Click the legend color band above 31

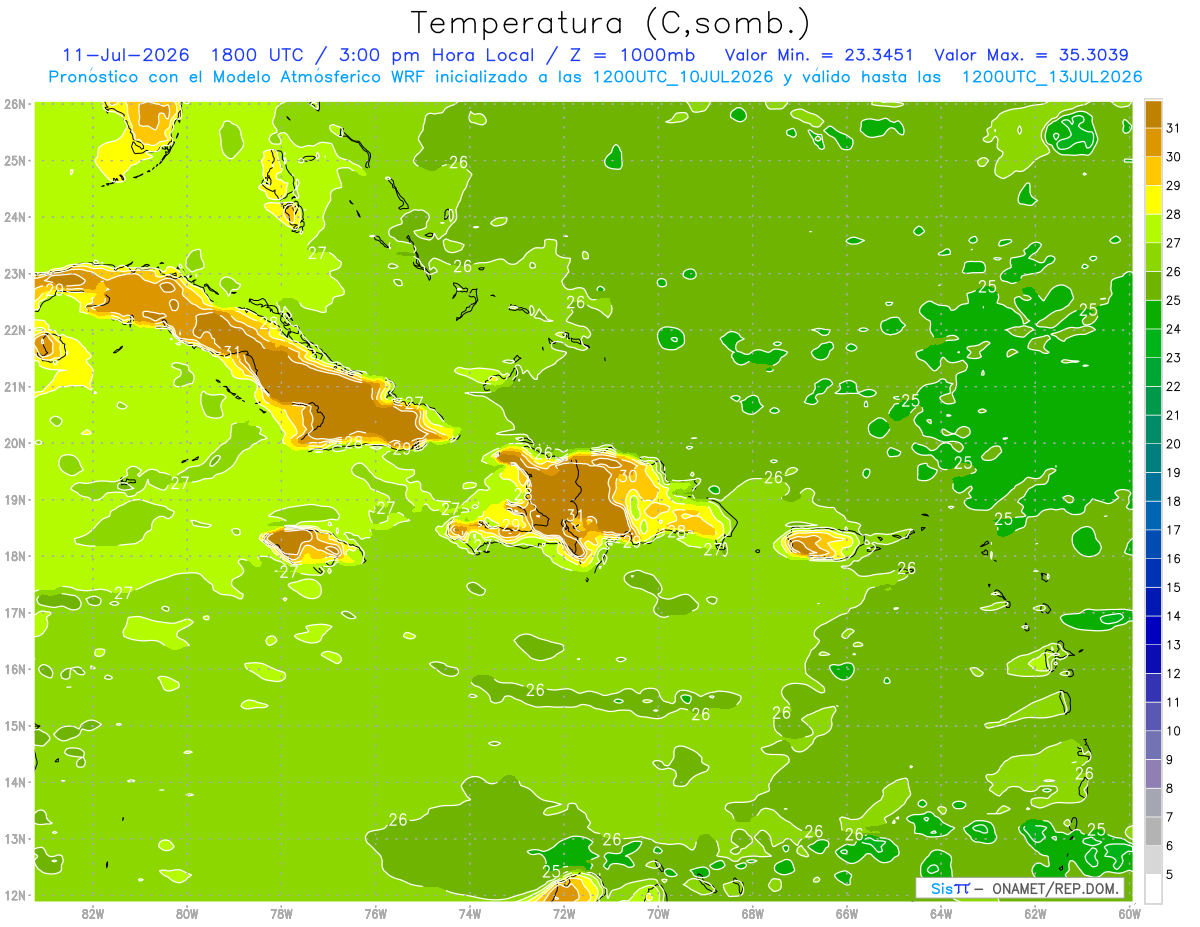tap(1153, 113)
